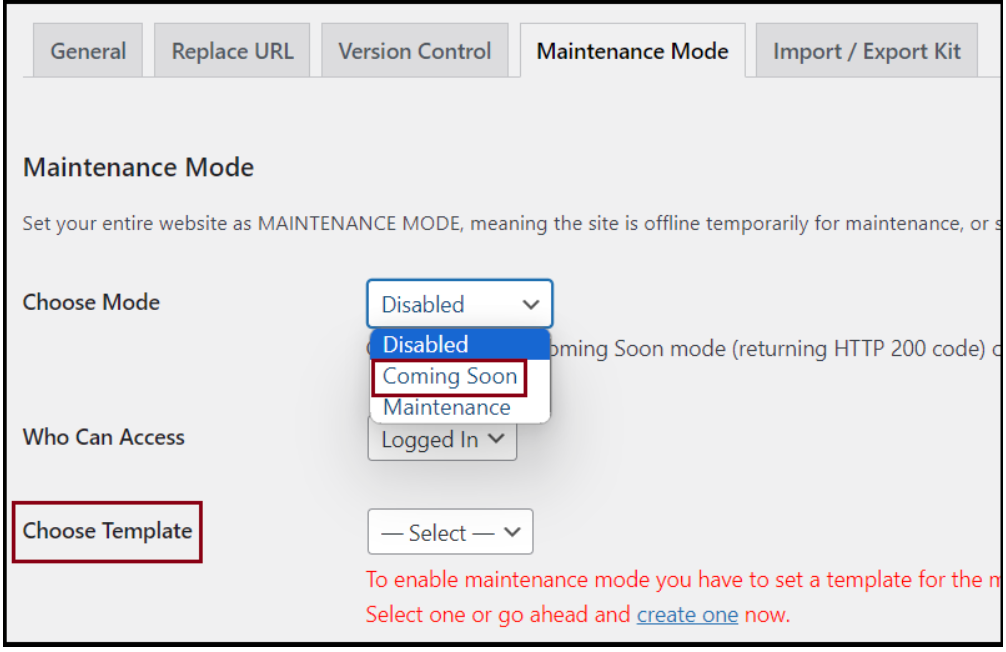The image size is (1006, 652).
Task: Click the Maintenance Mode section heading
Action: click(138, 167)
